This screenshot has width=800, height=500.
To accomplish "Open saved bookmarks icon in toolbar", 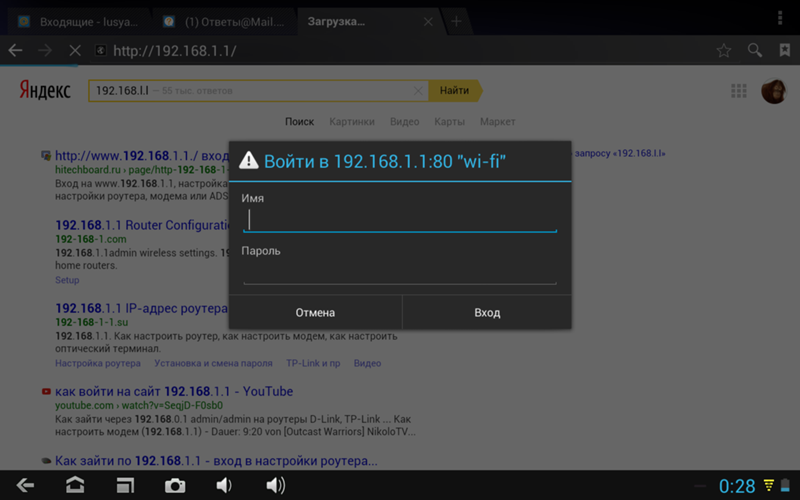I will pos(785,50).
